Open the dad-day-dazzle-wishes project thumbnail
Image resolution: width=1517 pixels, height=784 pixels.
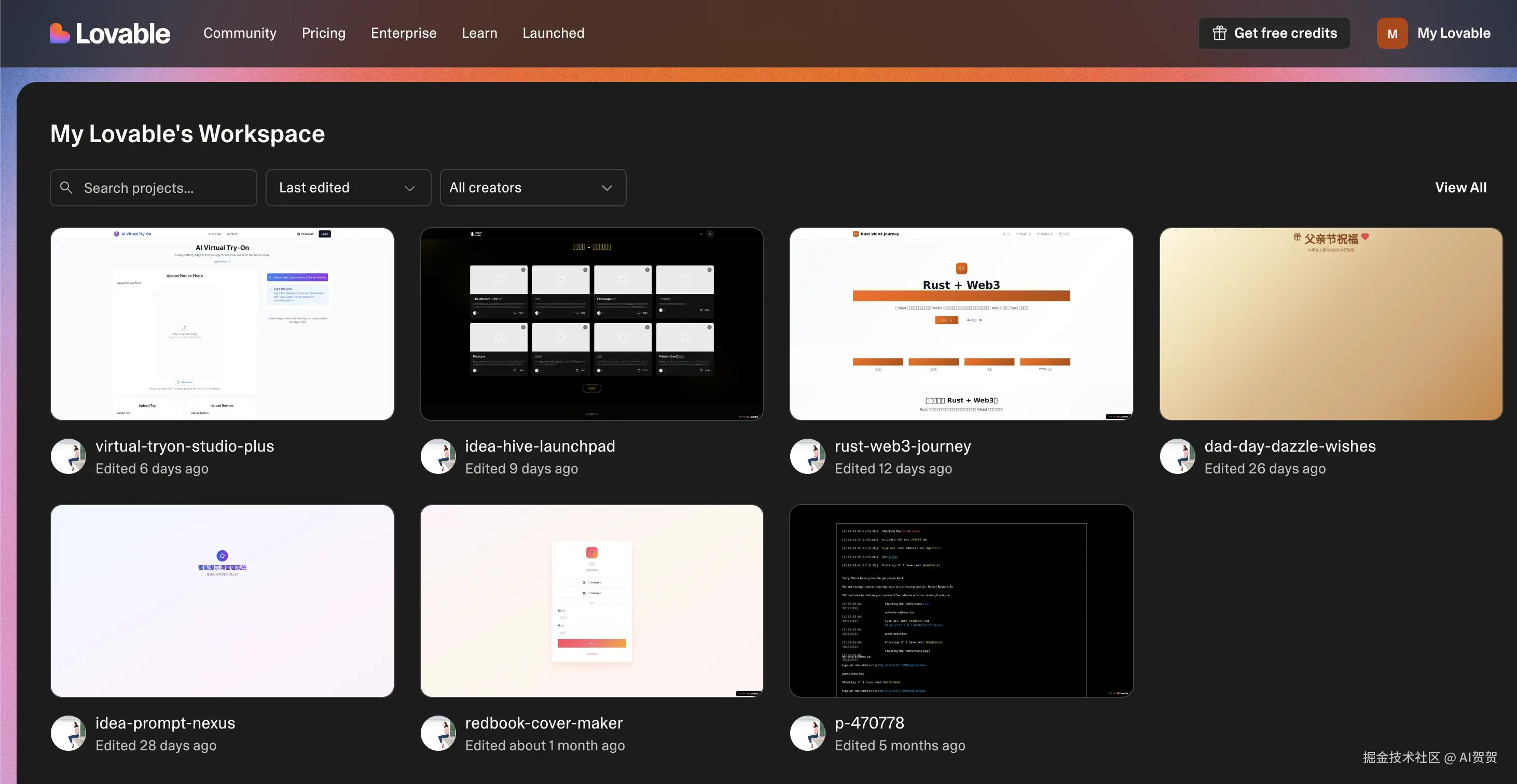1330,324
